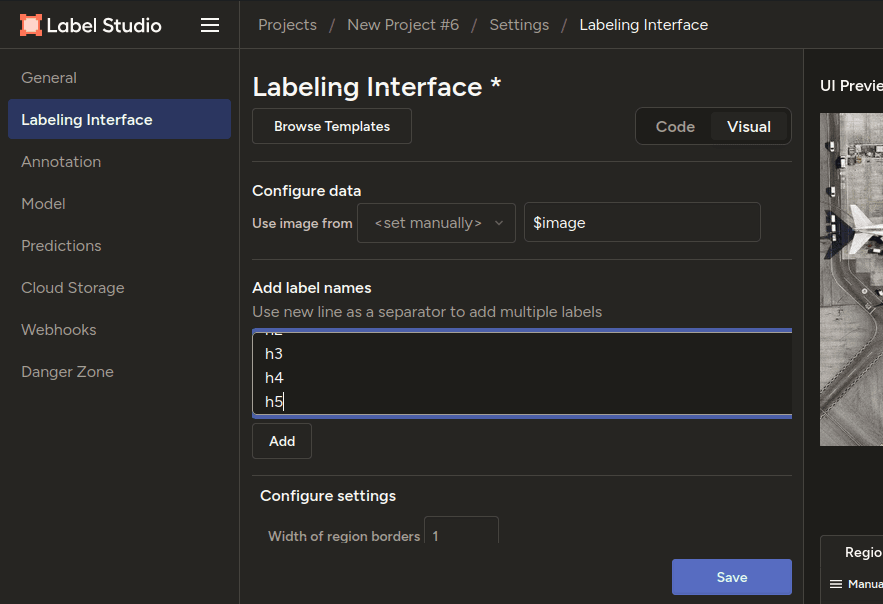The width and height of the screenshot is (883, 604).
Task: Click the Label Studio logo icon
Action: [x=31, y=25]
